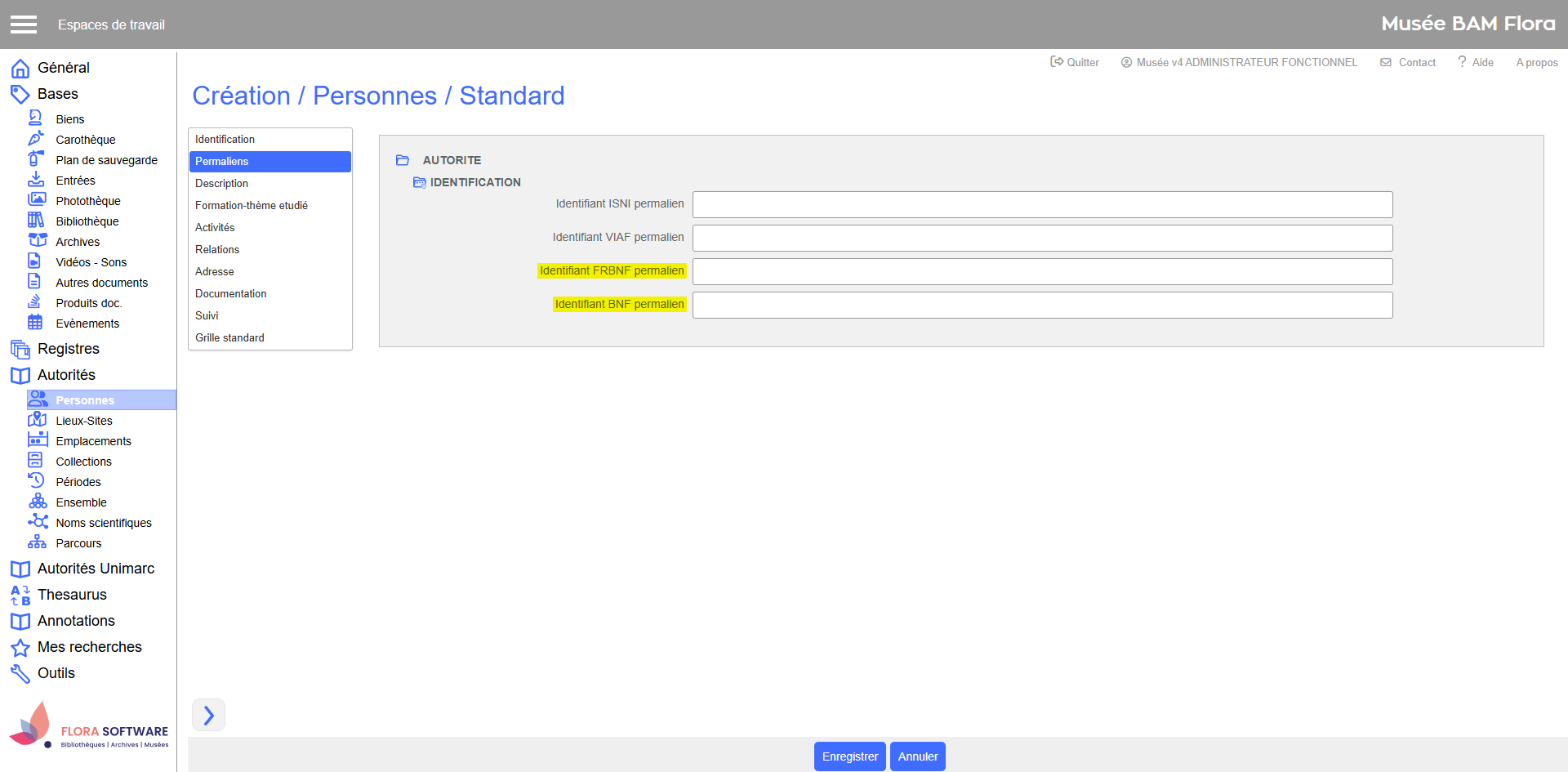Expand the panel with chevron arrow

coord(208,715)
